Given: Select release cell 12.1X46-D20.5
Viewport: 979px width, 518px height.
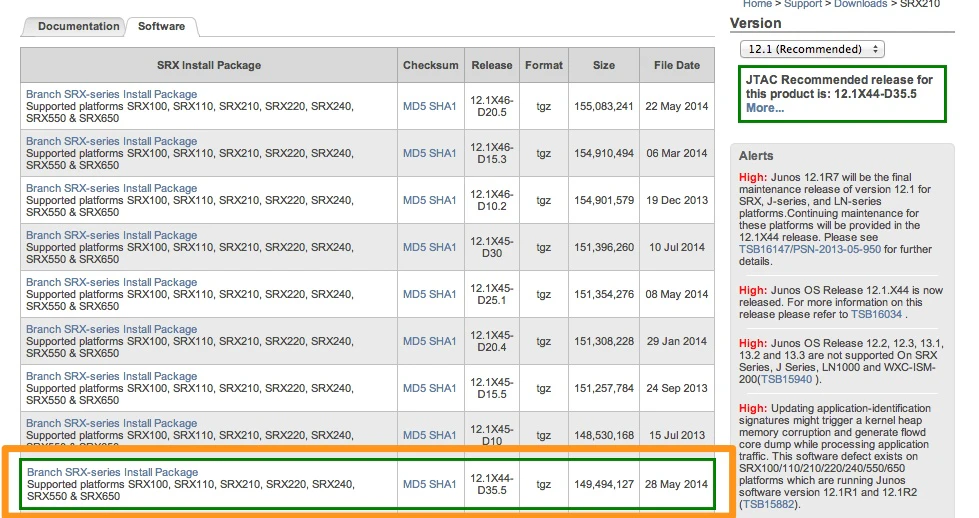Looking at the screenshot, I should 492,106.
